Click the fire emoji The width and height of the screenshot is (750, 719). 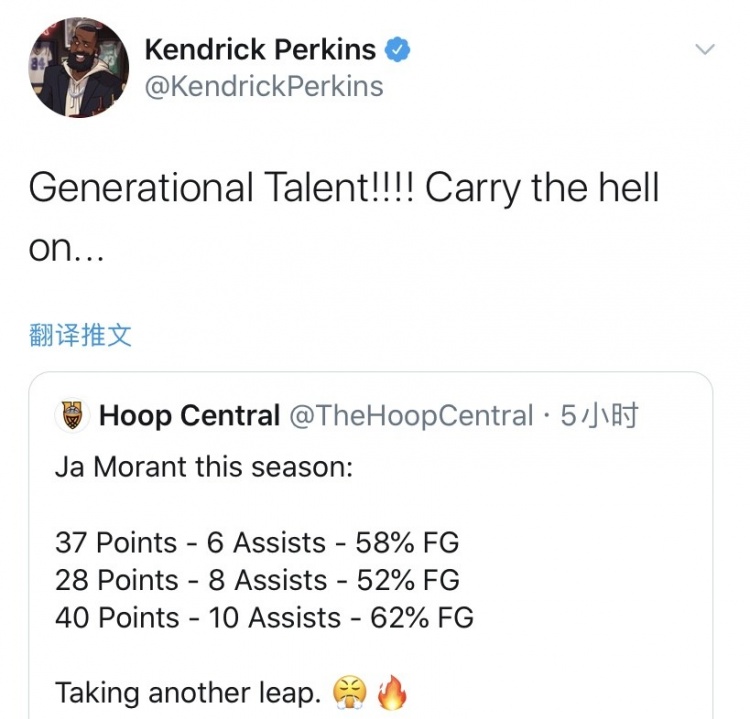tap(393, 692)
